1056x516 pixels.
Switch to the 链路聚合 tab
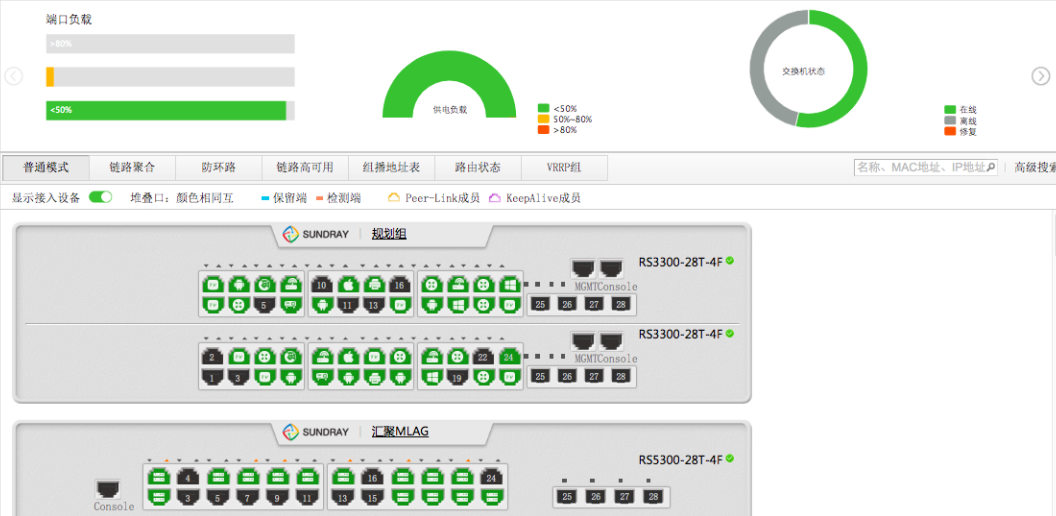(132, 168)
